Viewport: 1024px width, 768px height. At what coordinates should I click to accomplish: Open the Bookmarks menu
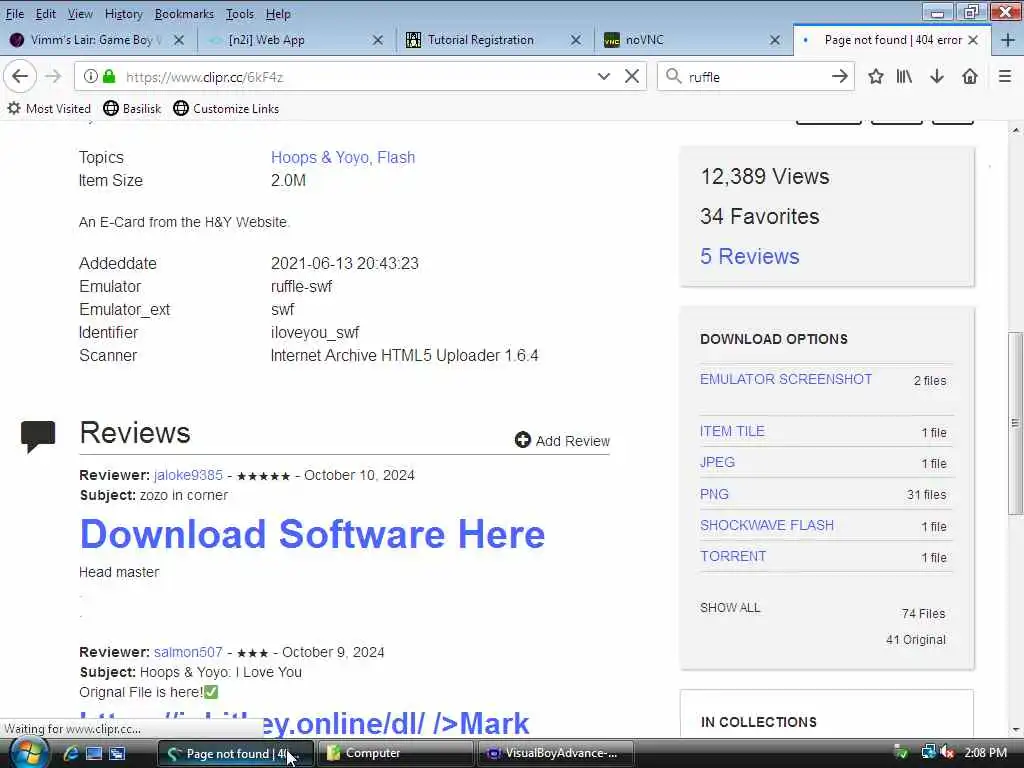pos(184,14)
